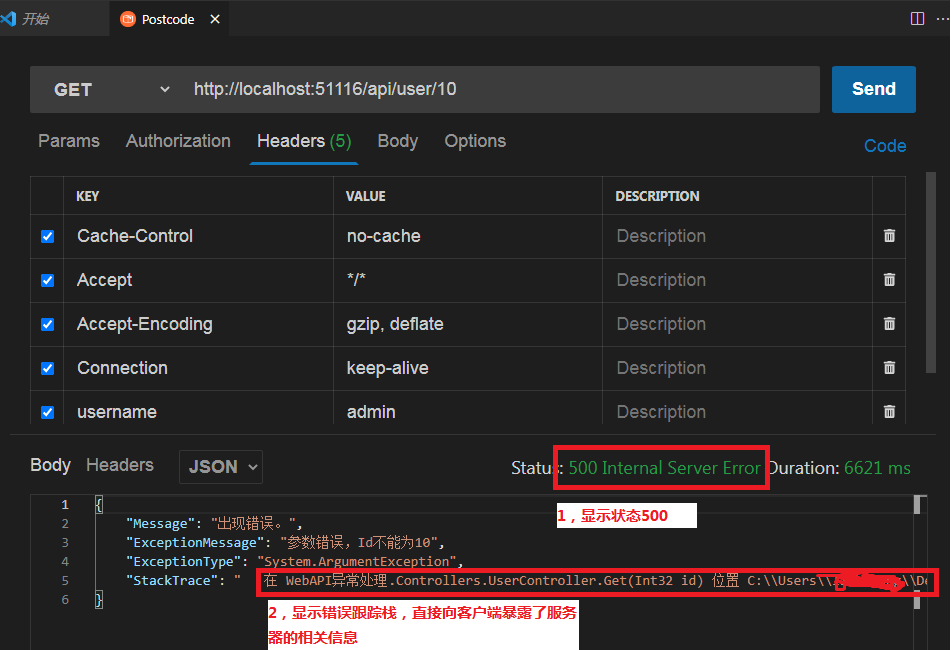
Task: Click the DESCRIPTION column header
Action: tap(657, 196)
